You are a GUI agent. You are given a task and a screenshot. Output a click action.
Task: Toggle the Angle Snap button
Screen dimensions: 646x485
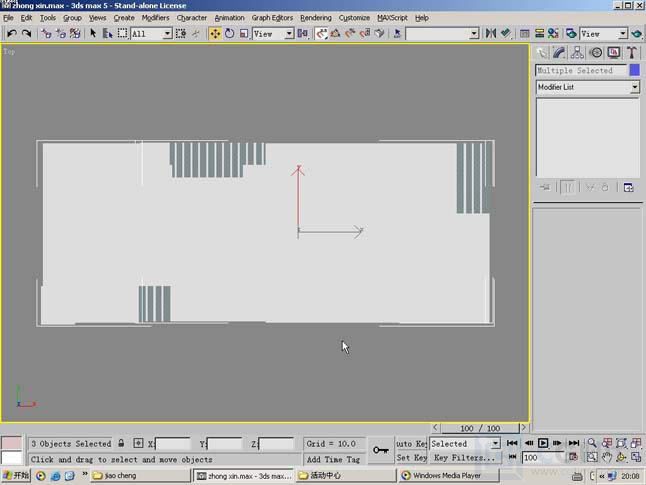[335, 33]
